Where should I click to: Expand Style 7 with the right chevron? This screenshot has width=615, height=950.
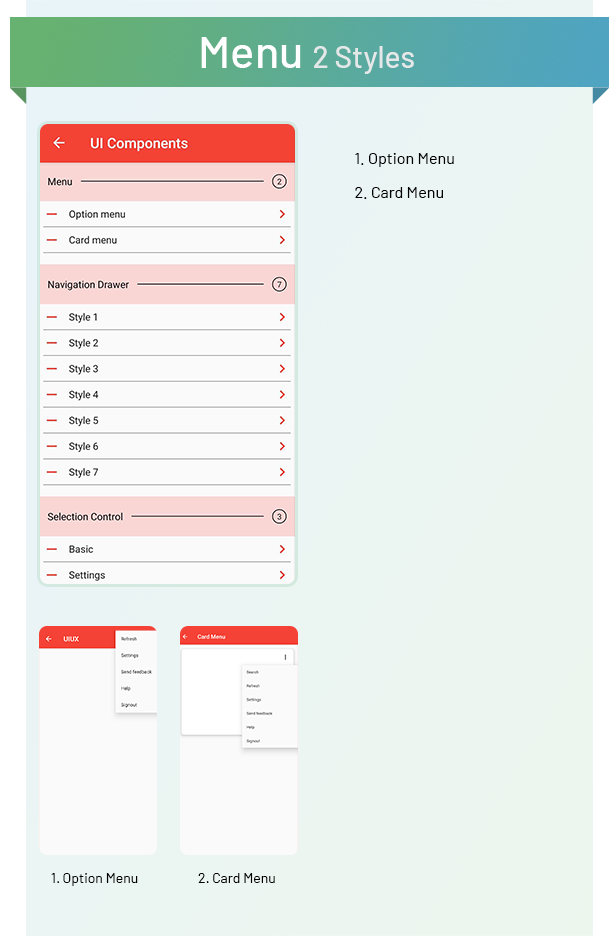pos(282,473)
